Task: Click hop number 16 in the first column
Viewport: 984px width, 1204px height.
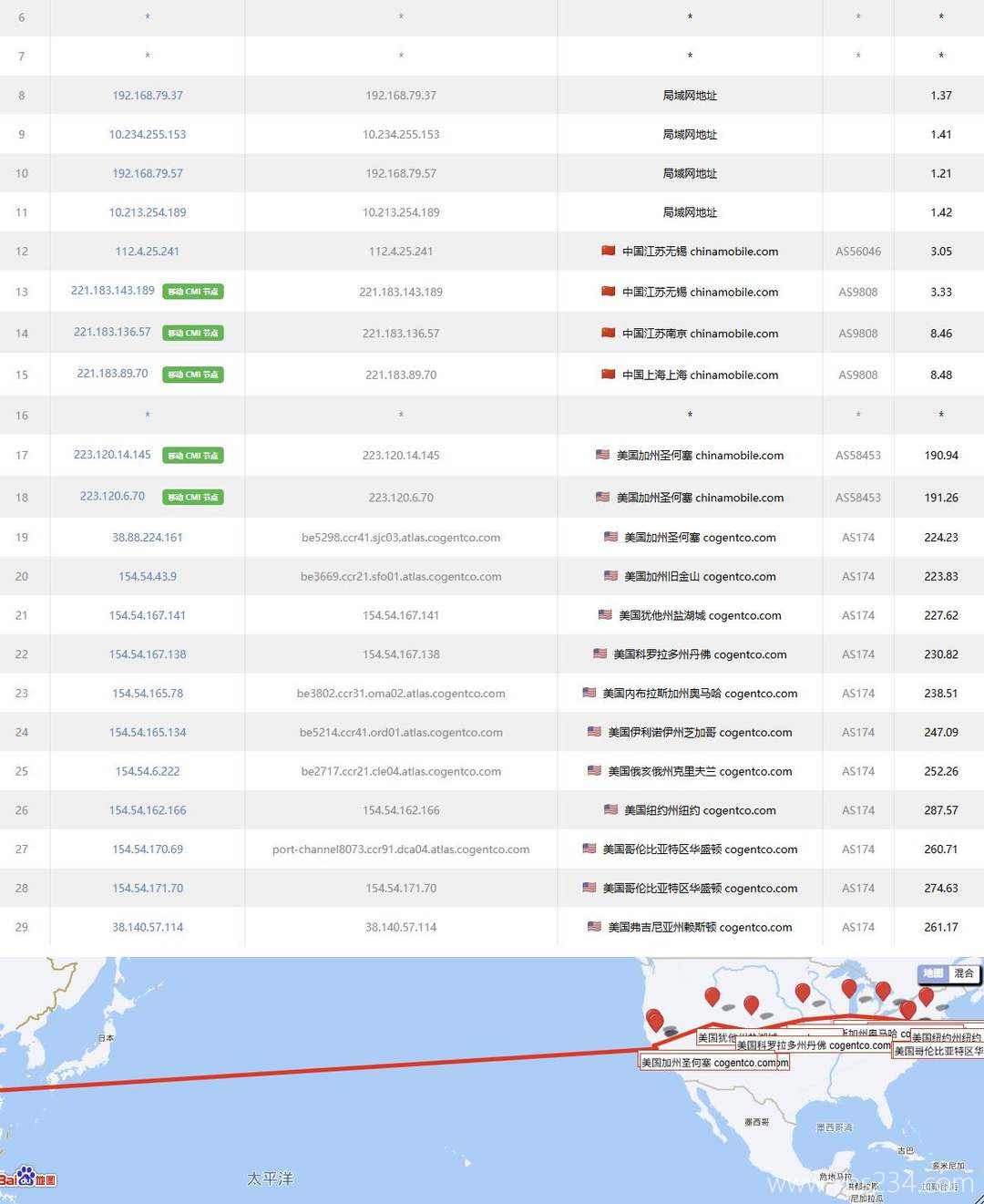Action: (x=22, y=415)
